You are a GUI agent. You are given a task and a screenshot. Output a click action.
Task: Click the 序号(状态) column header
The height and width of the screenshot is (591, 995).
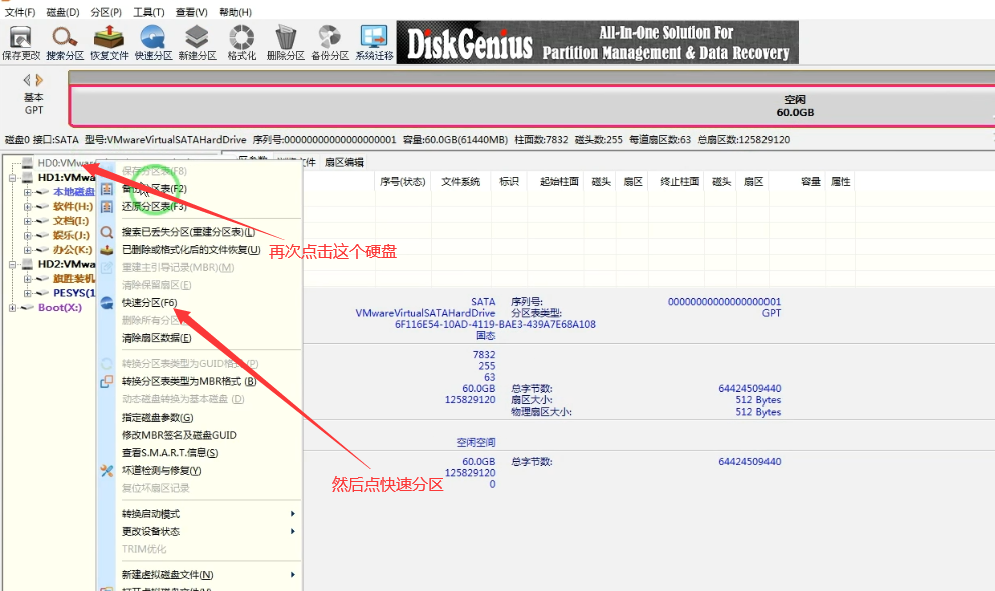click(x=402, y=182)
